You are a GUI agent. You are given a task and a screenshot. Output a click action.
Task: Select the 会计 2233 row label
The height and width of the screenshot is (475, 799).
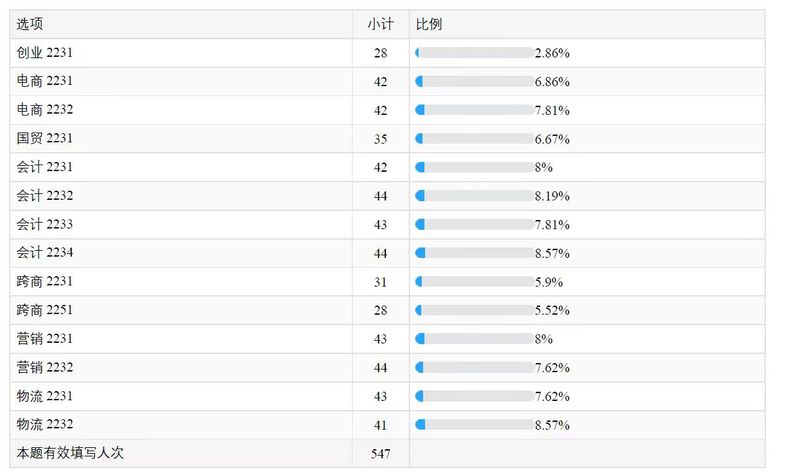(45, 224)
